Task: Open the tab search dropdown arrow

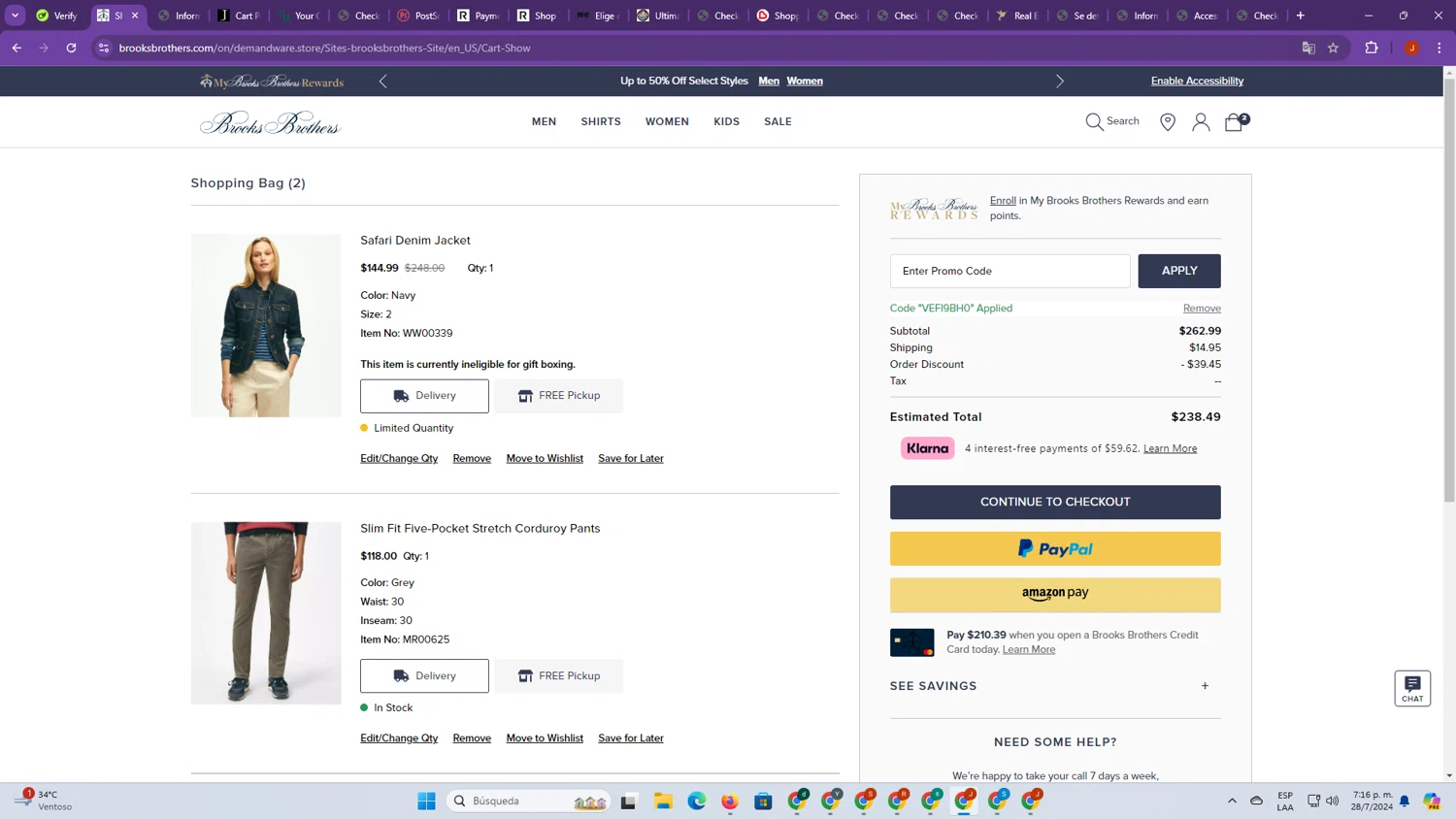Action: pyautogui.click(x=15, y=16)
